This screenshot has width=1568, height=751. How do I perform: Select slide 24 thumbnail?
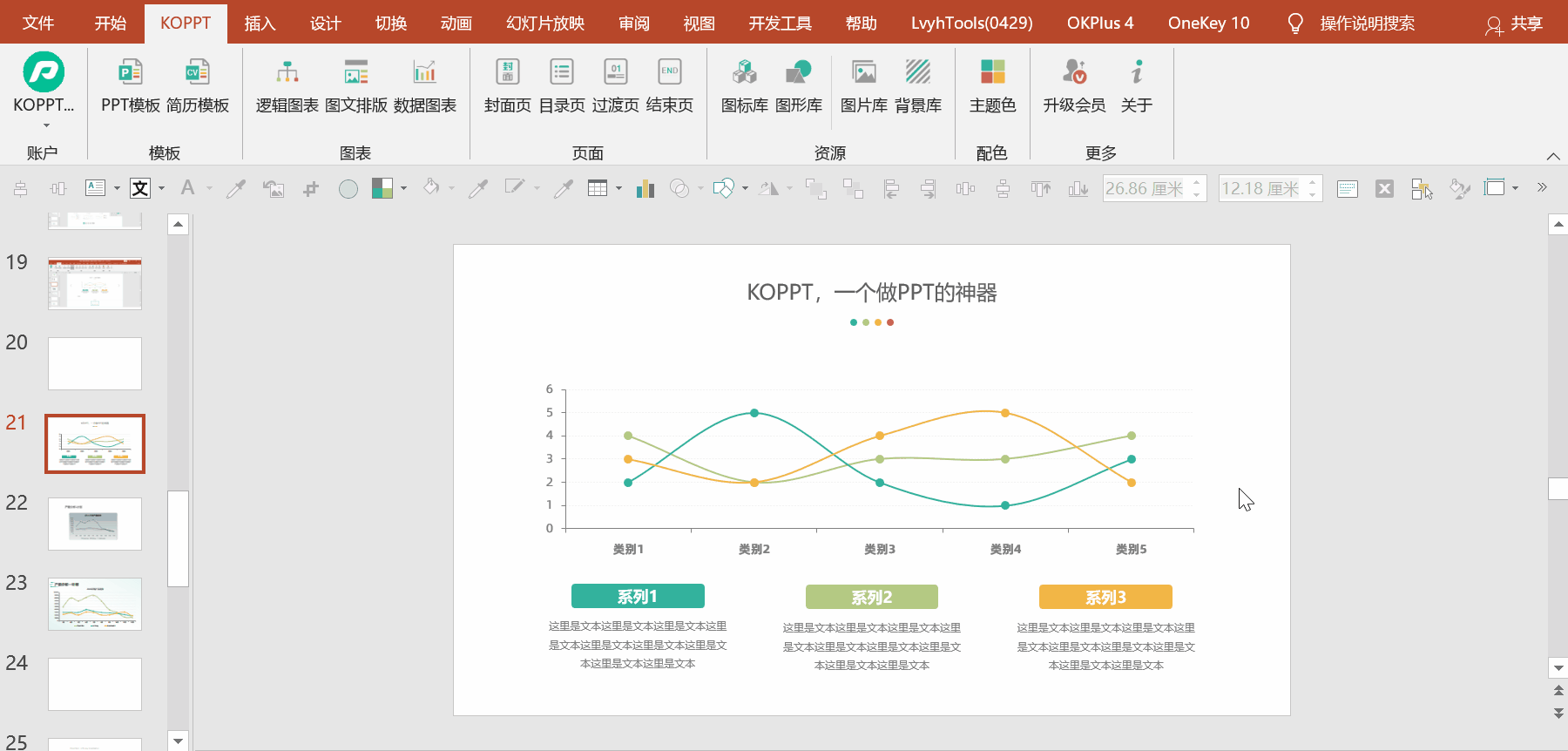[x=95, y=684]
